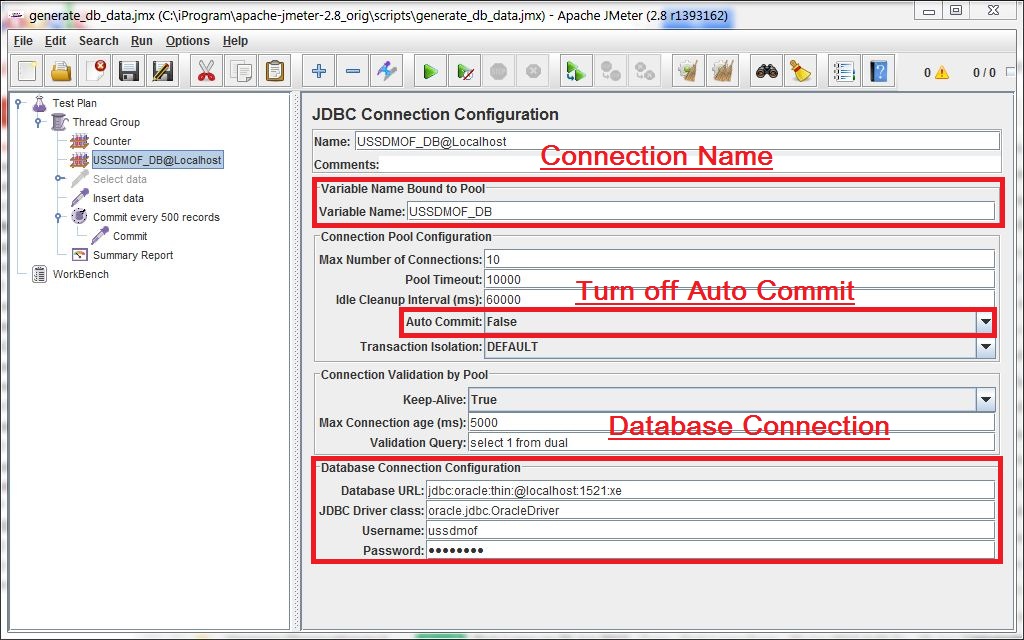
Task: Click Max Number of Connections field
Action: (x=739, y=259)
